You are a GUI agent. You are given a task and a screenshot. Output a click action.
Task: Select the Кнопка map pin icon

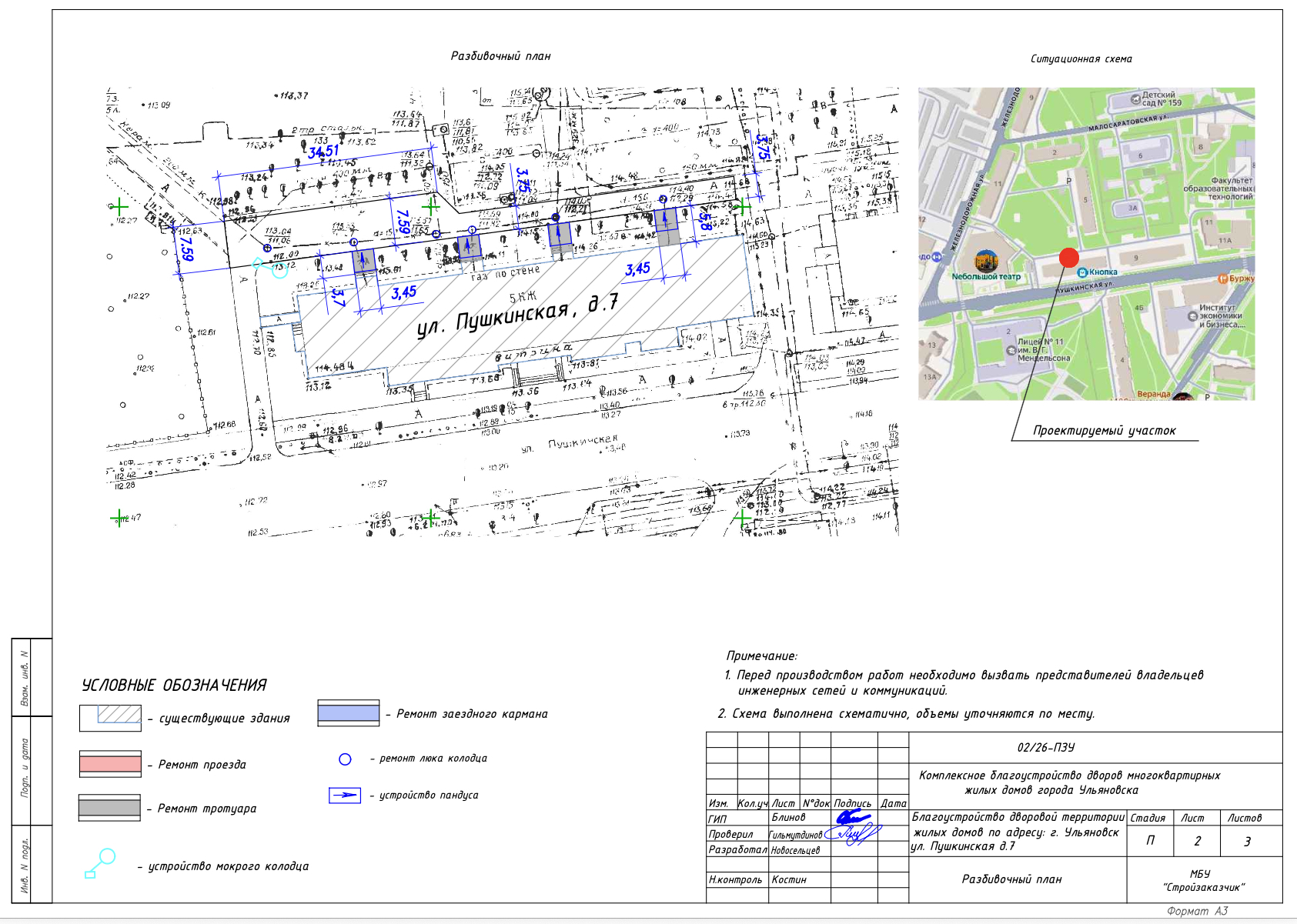[x=1083, y=272]
